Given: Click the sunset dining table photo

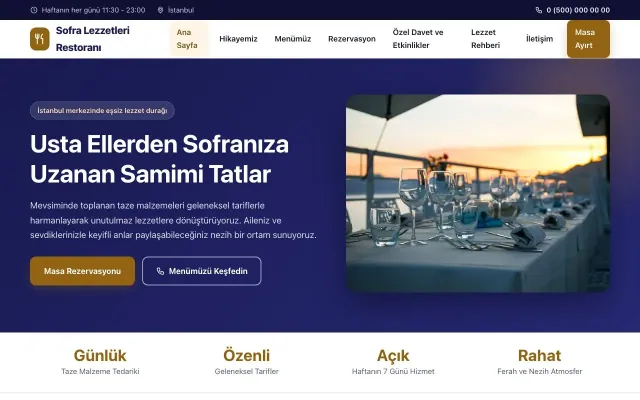Looking at the screenshot, I should (478, 193).
